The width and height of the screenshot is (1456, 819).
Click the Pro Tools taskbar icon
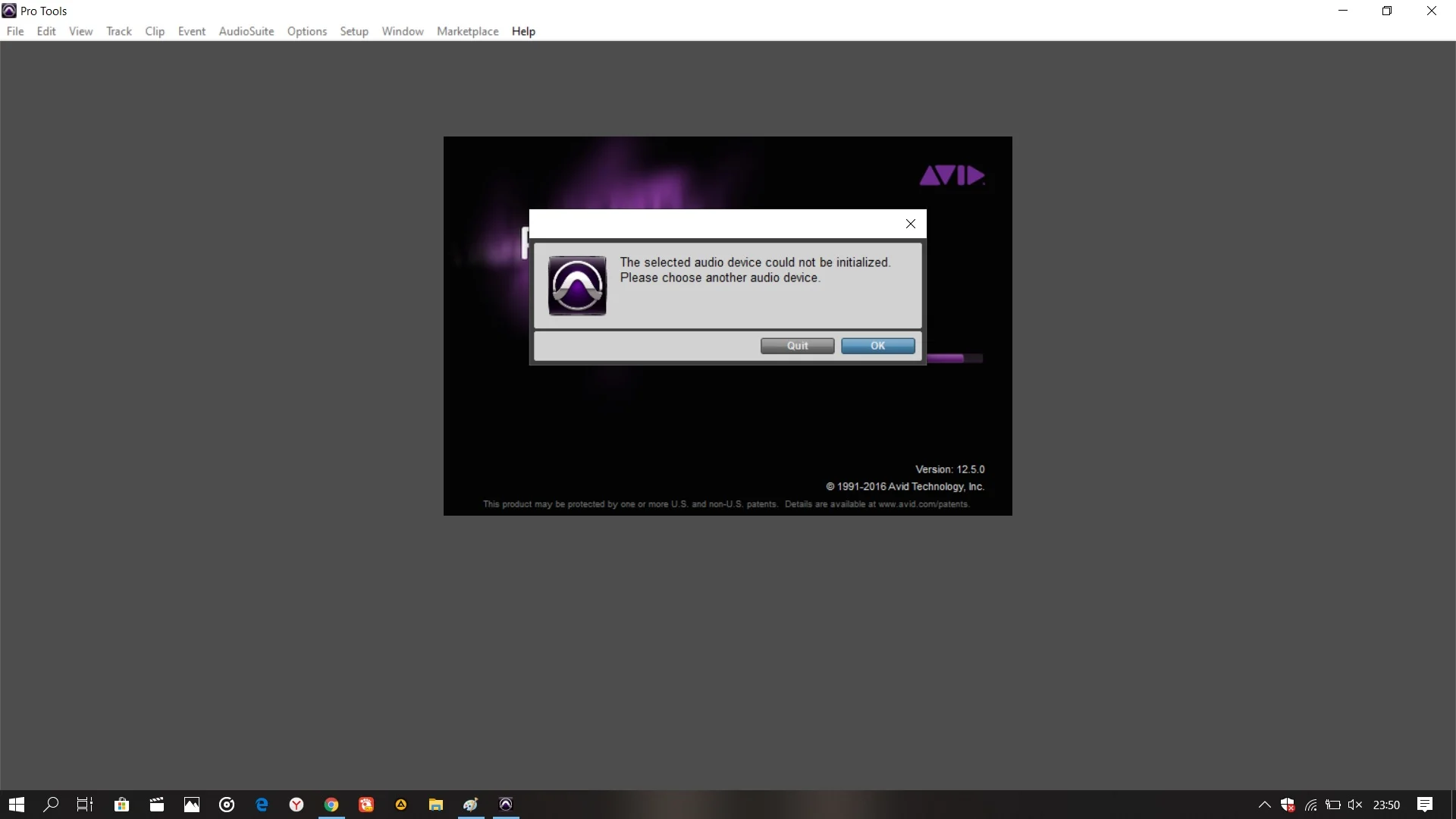coord(506,805)
